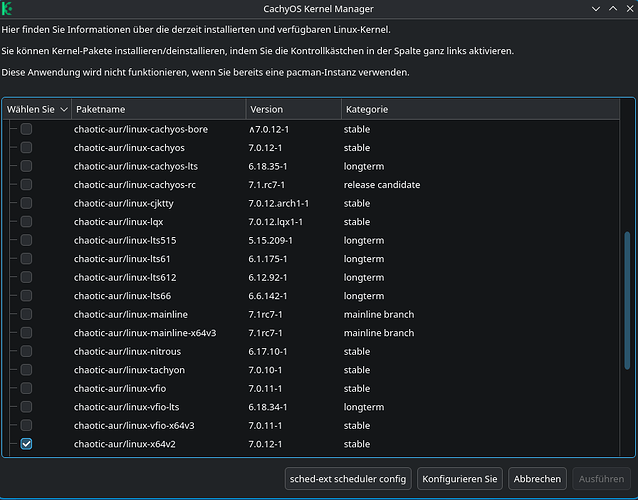Click version 6.1.175-1 cell
The width and height of the screenshot is (638, 500).
tap(268, 259)
